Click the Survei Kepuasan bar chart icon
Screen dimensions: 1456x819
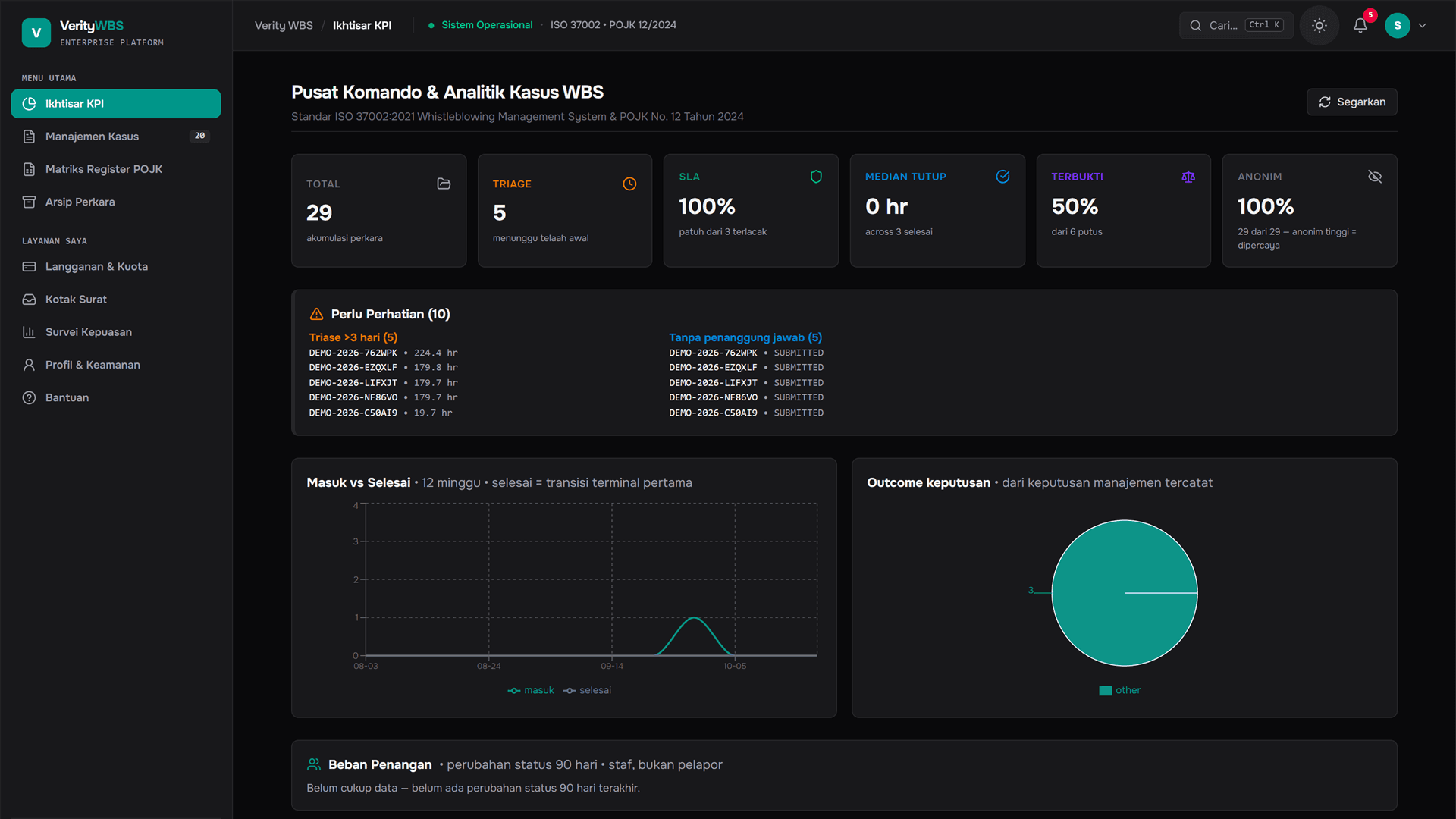tap(29, 332)
